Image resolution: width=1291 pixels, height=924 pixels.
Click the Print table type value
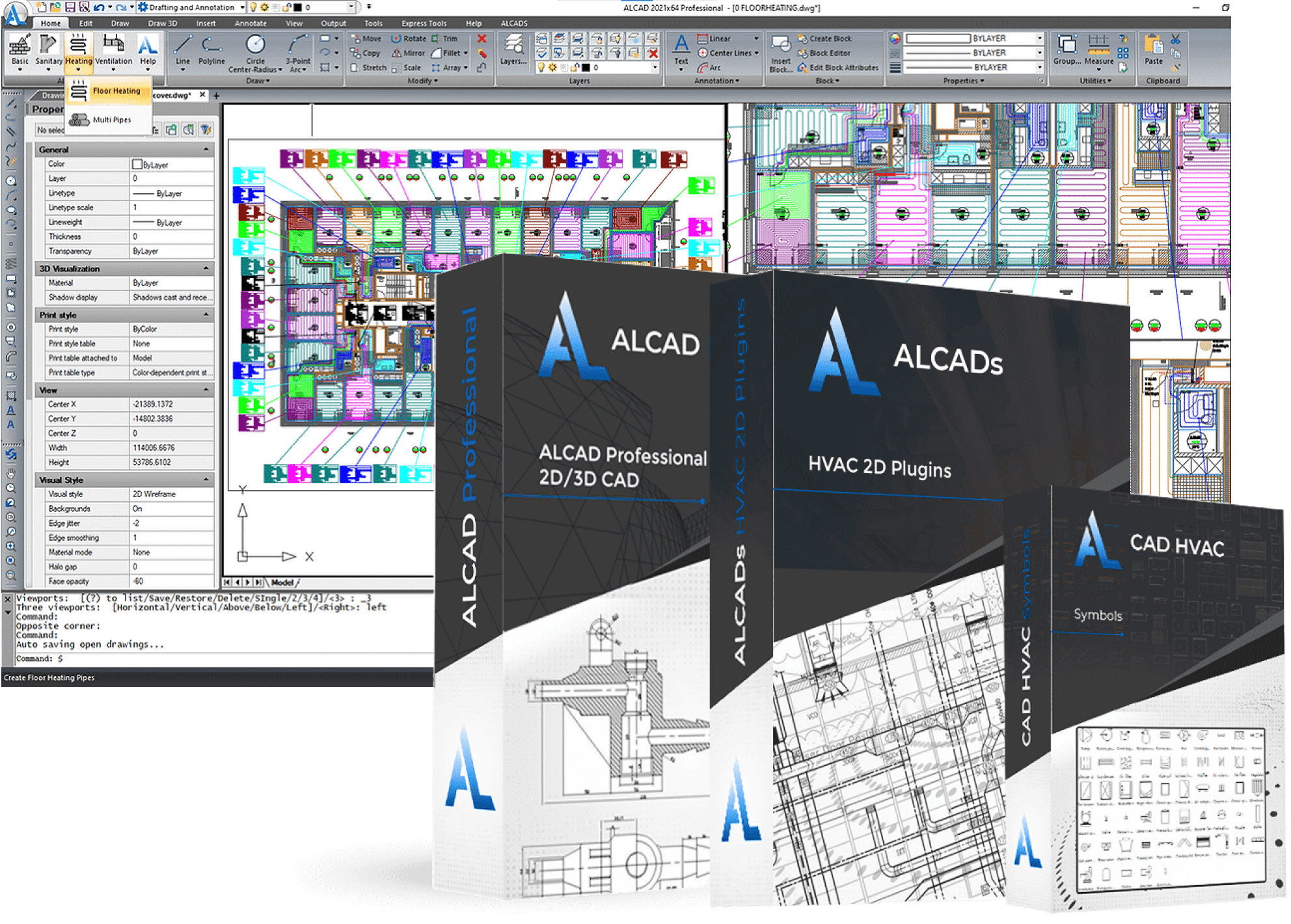coord(172,373)
